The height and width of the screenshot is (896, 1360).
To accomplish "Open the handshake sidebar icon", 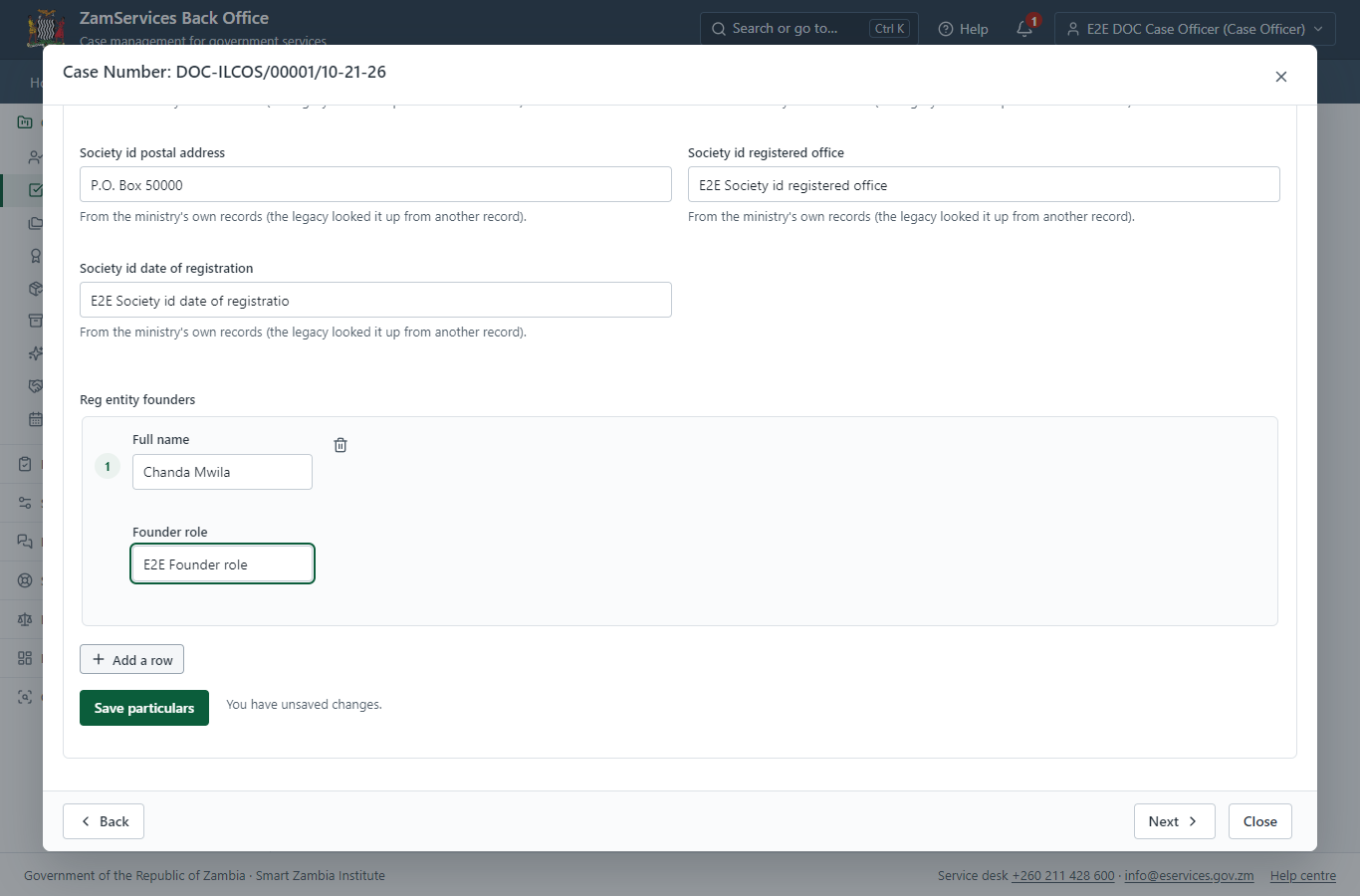I will pyautogui.click(x=35, y=386).
